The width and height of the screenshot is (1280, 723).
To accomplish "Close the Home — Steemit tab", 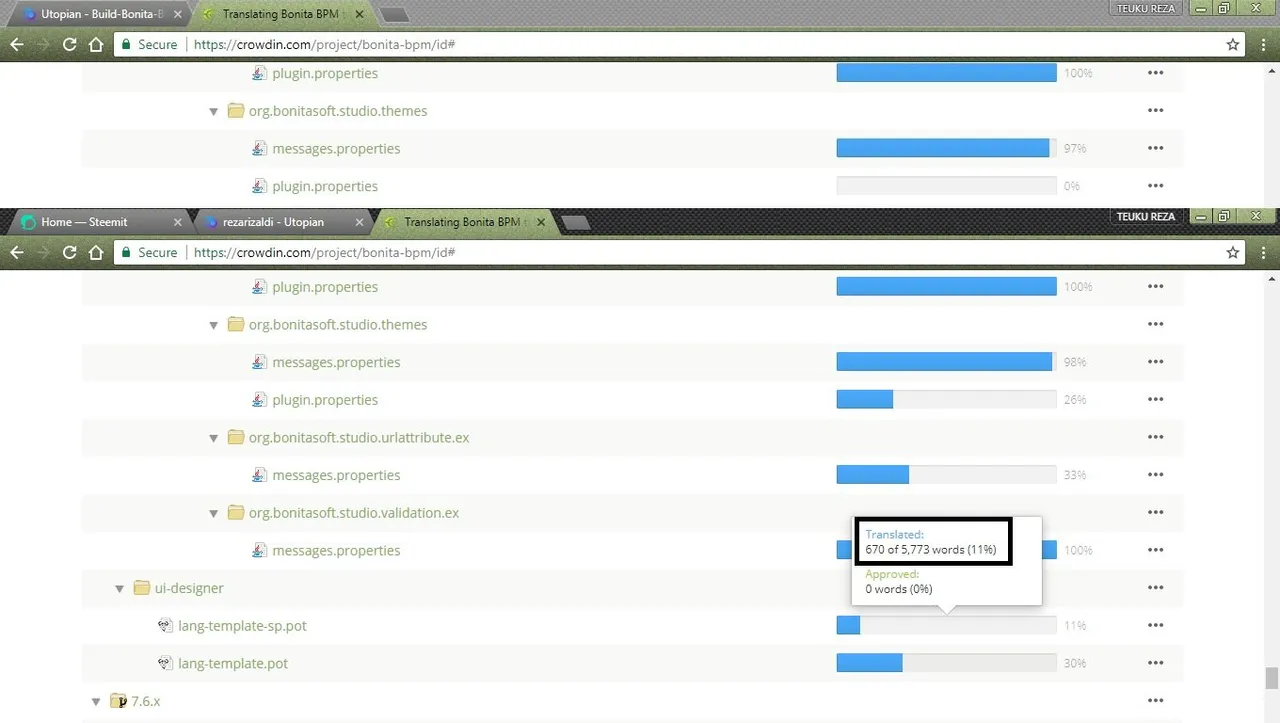I will point(178,222).
